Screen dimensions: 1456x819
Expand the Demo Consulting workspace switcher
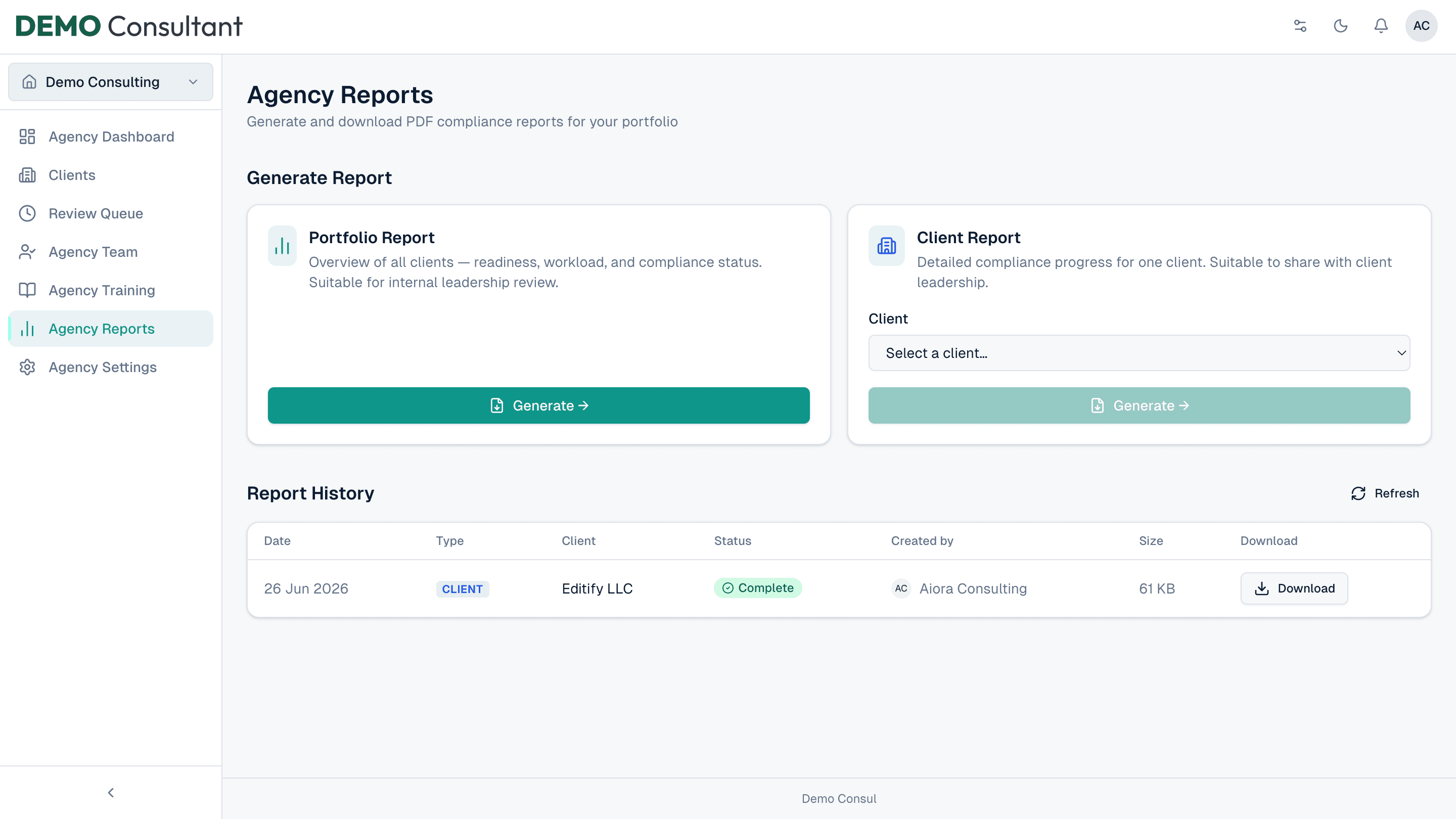pos(111,82)
